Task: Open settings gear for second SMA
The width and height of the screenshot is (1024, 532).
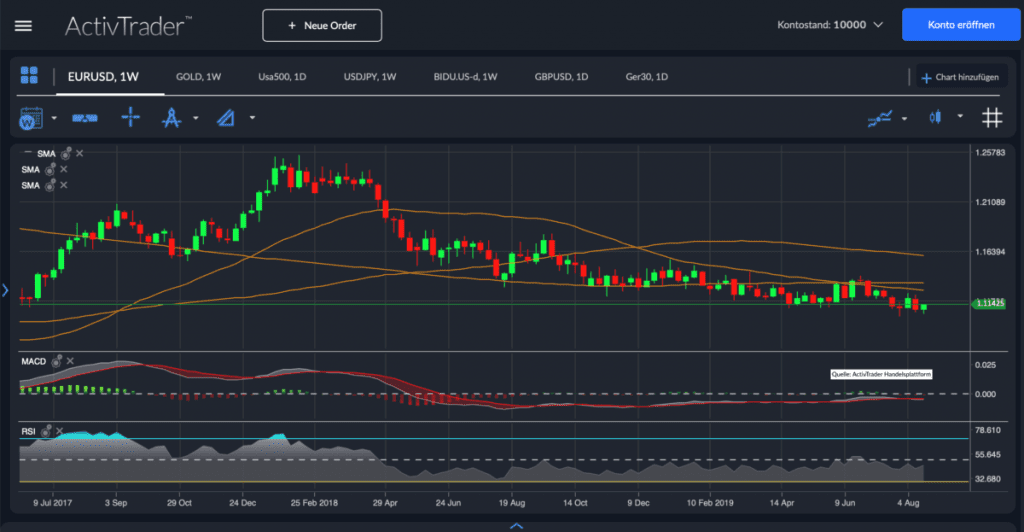Action: pos(50,169)
